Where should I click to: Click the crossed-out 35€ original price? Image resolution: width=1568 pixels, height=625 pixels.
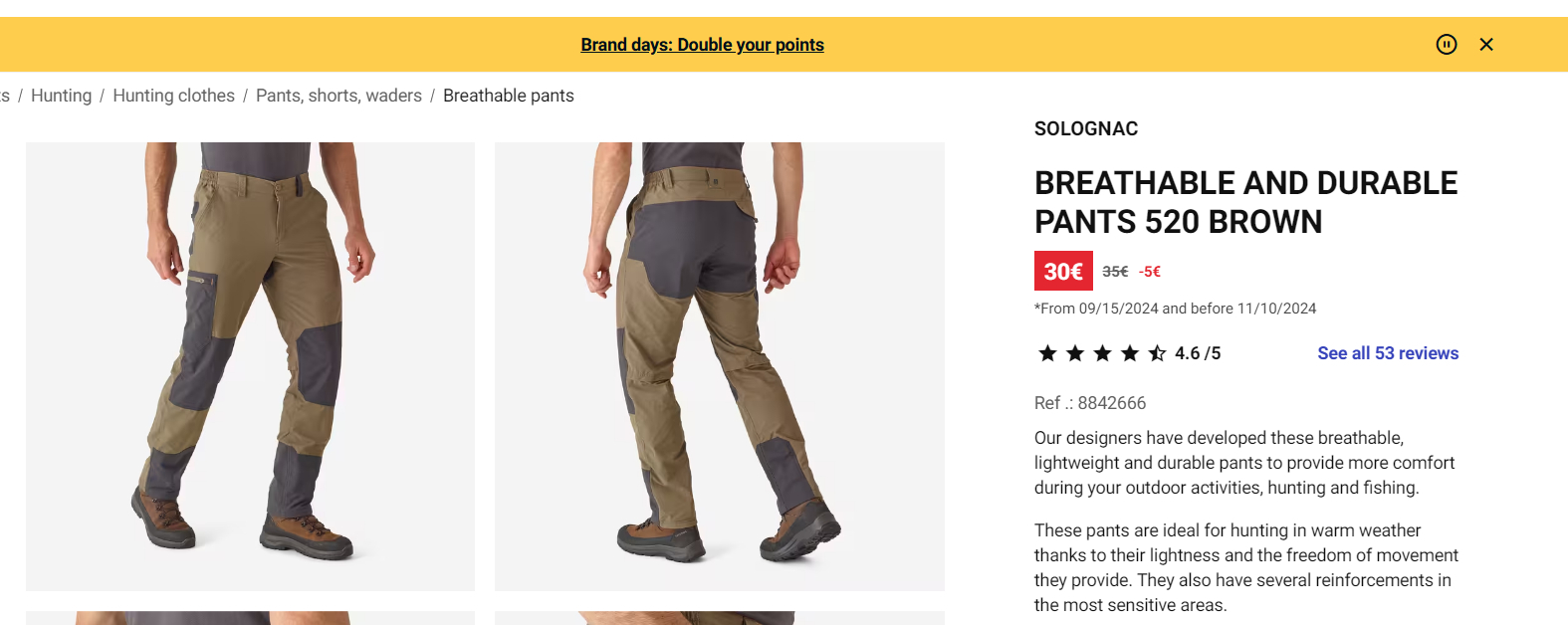1115,272
